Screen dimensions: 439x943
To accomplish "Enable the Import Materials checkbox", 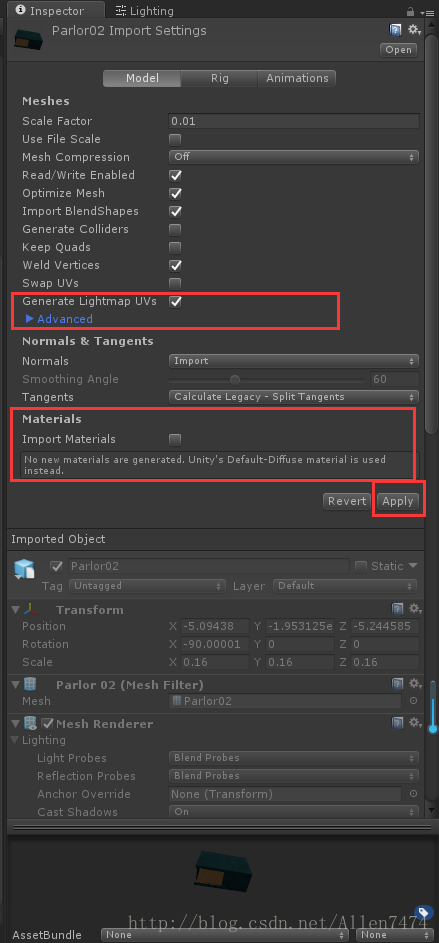I will 175,440.
